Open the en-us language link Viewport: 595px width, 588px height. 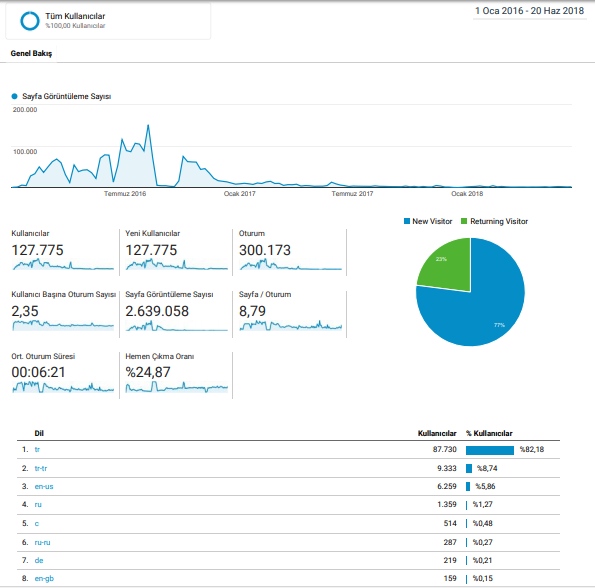44,487
